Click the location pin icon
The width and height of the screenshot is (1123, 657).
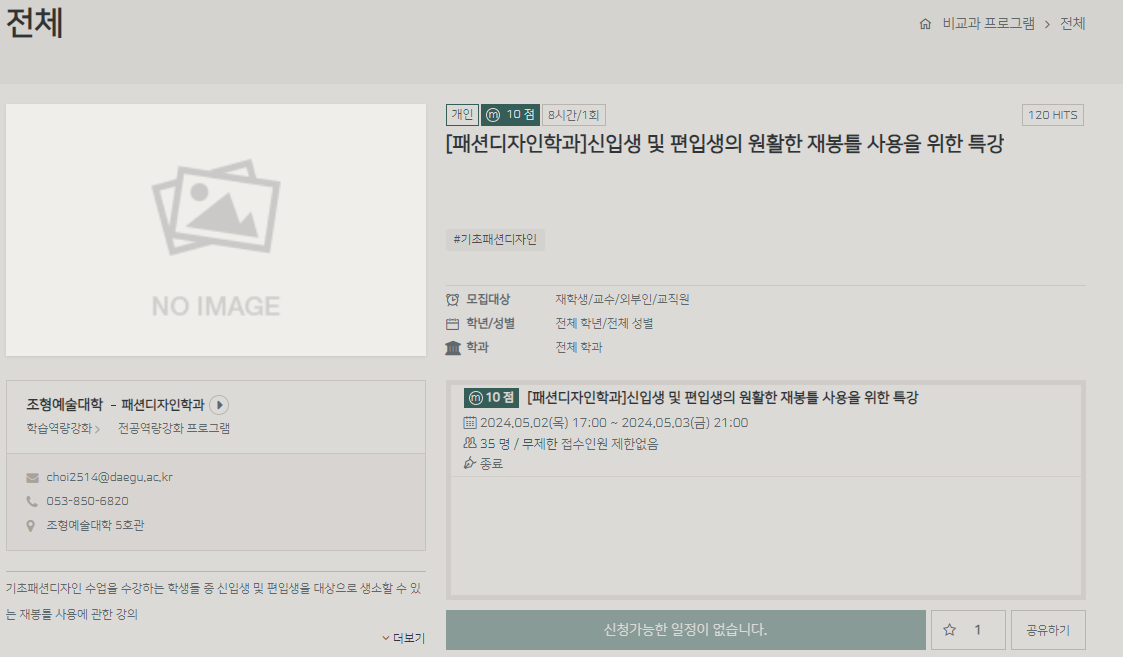(x=32, y=526)
